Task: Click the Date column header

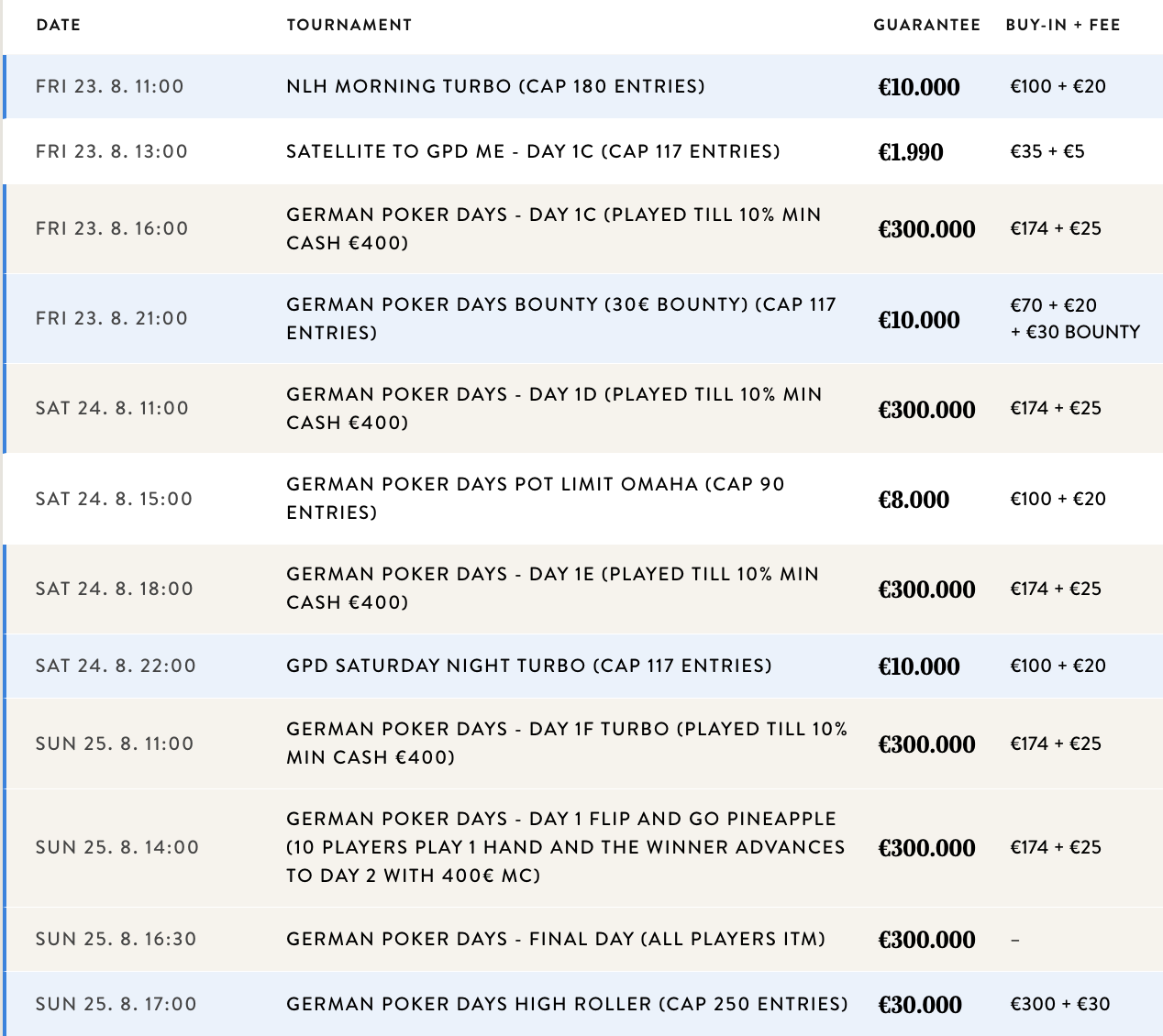Action: point(58,25)
